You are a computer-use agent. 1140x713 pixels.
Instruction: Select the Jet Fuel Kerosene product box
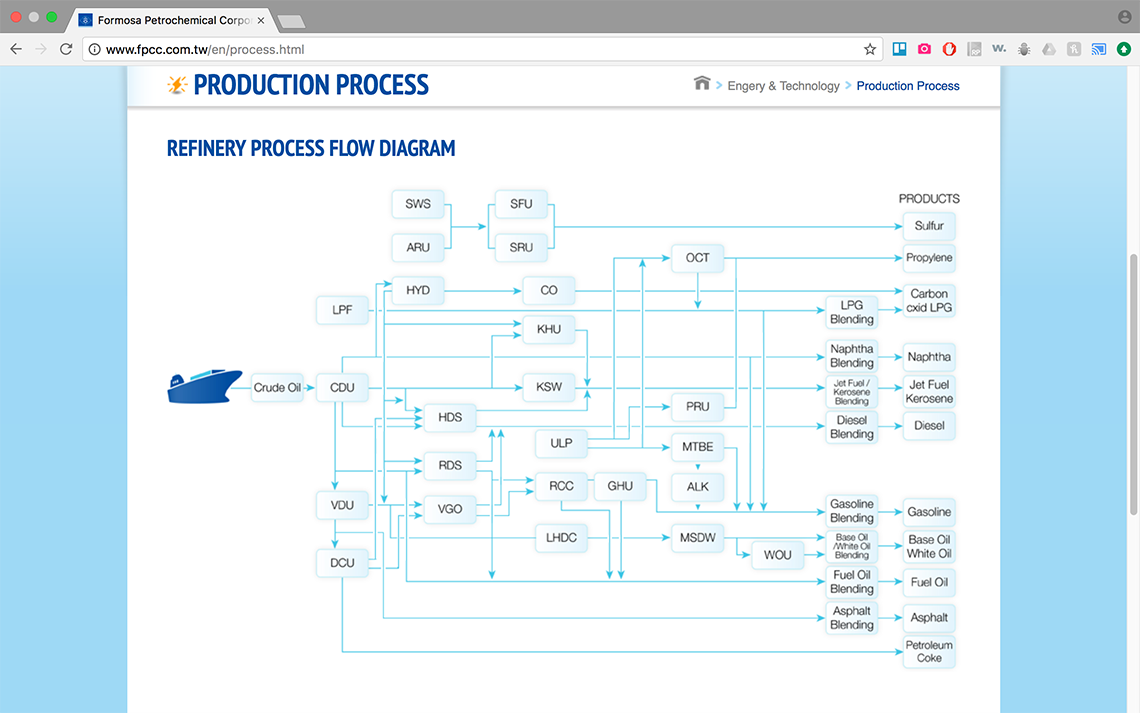point(929,391)
